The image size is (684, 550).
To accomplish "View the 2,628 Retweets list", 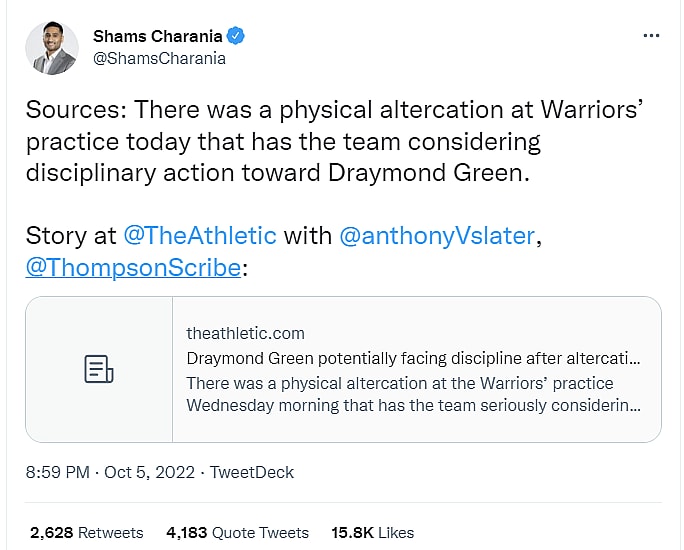I will (86, 532).
